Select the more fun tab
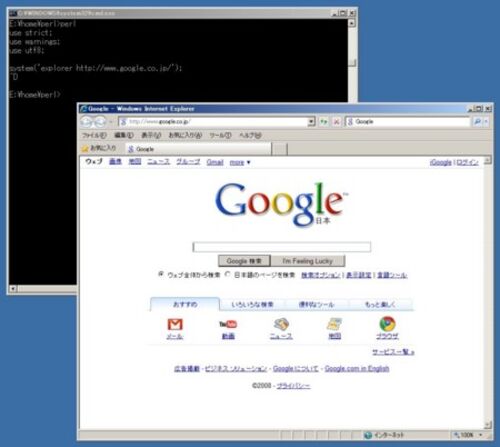 pyautogui.click(x=380, y=304)
